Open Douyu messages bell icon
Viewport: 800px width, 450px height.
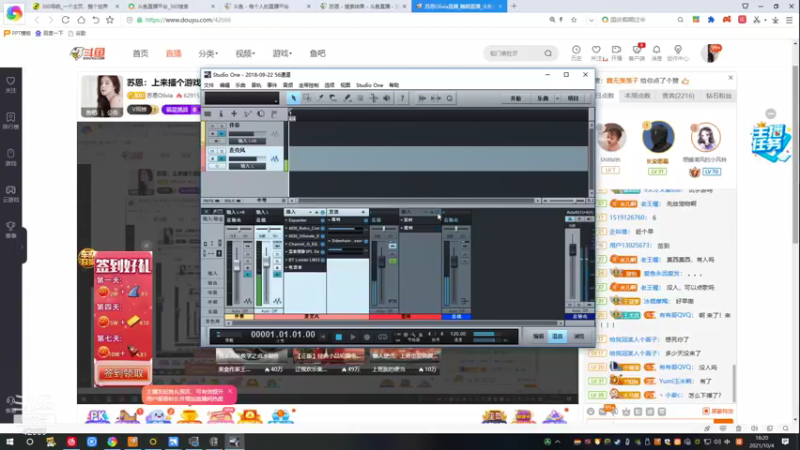[x=657, y=52]
